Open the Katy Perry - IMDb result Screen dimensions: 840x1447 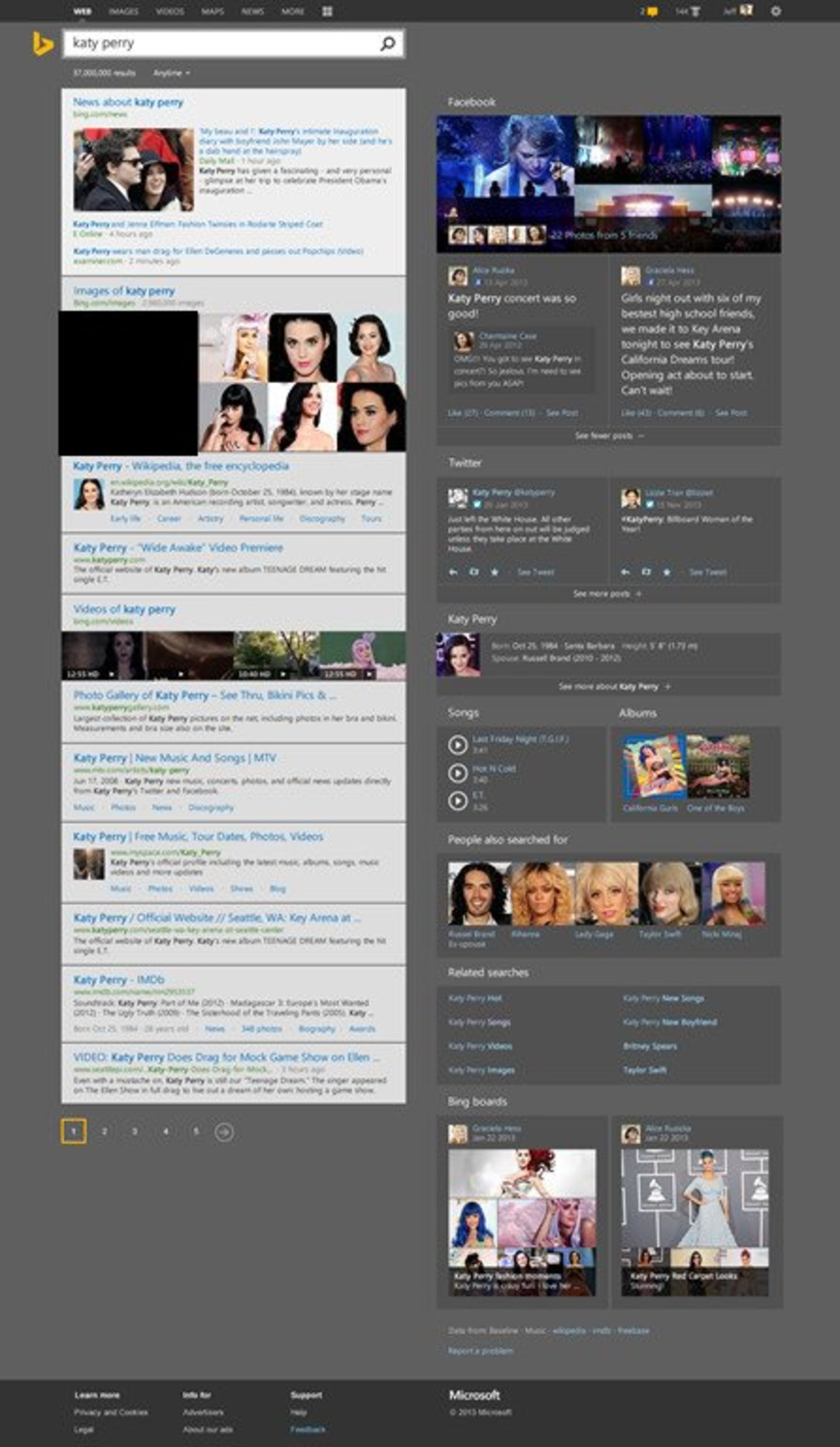click(119, 980)
